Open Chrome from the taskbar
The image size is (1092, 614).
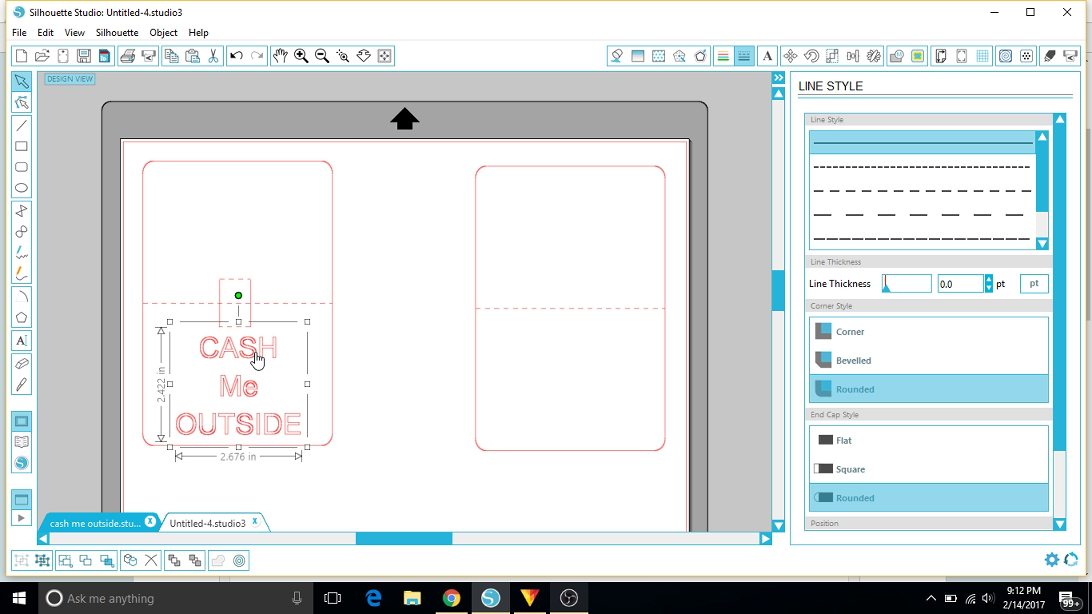click(451, 598)
